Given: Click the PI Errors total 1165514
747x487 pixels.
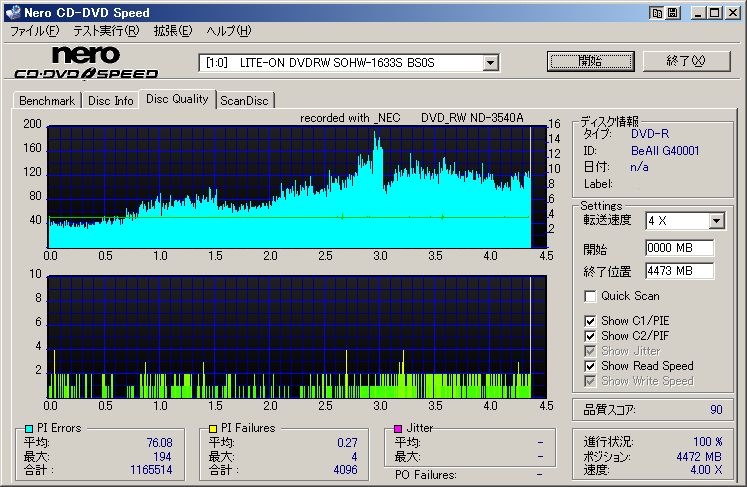Looking at the screenshot, I should point(151,470).
